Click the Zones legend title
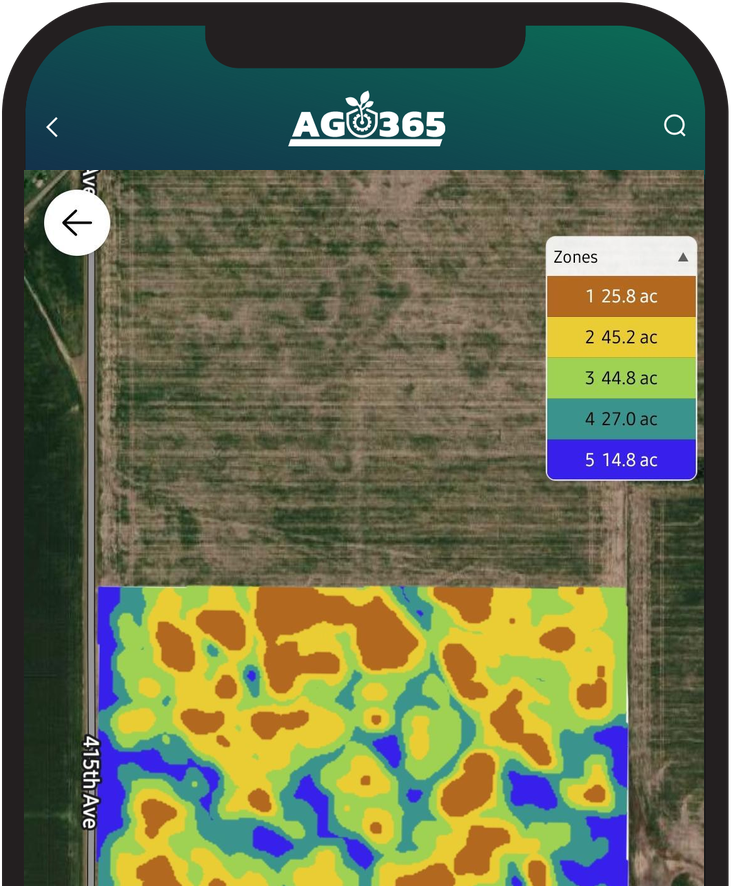Screen dimensions: 731x886 575,258
